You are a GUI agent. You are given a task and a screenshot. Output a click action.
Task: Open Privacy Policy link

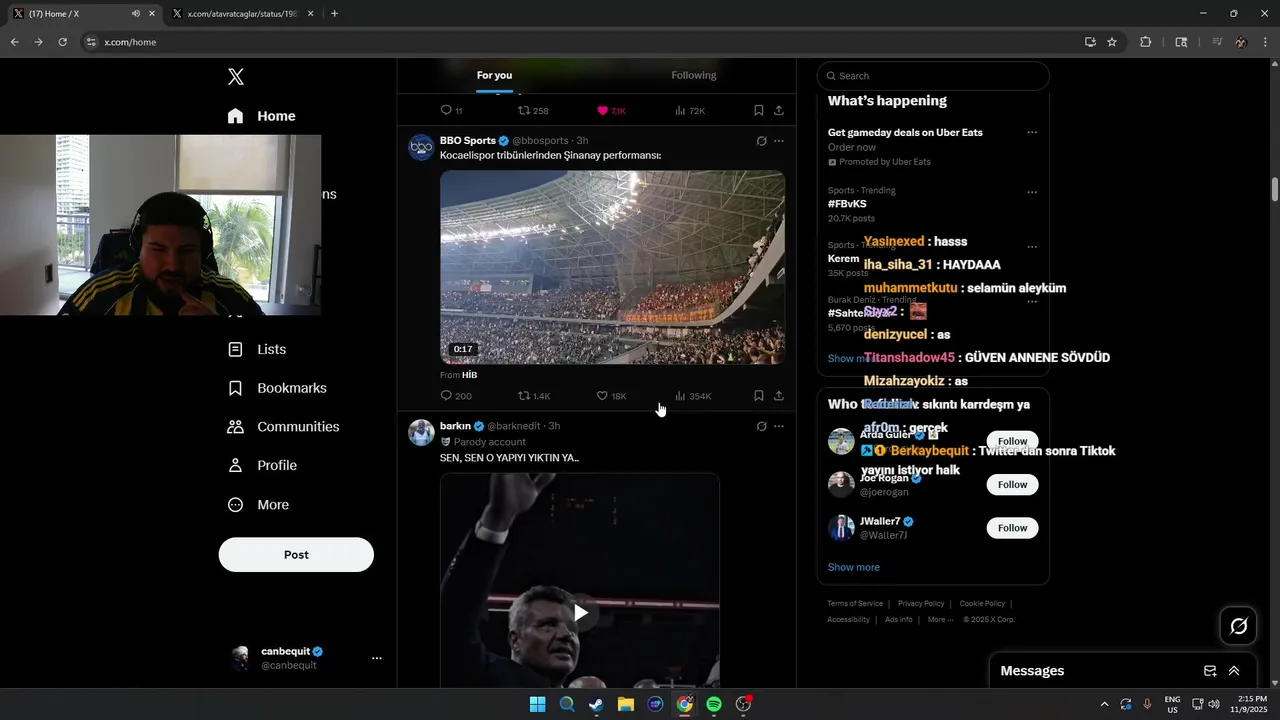click(x=921, y=604)
